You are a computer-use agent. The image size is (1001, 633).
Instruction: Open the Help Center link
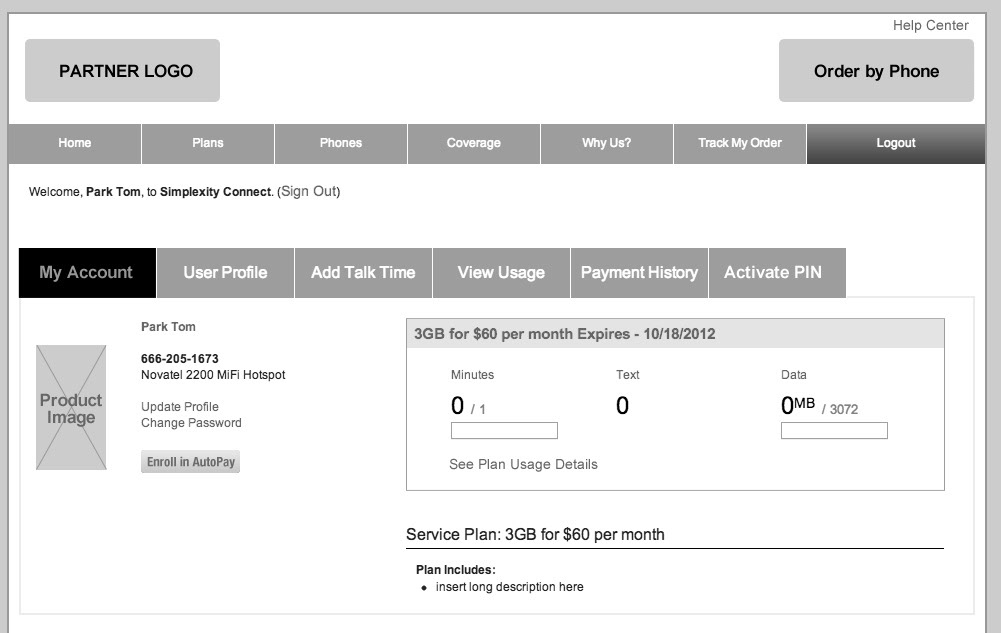click(930, 26)
